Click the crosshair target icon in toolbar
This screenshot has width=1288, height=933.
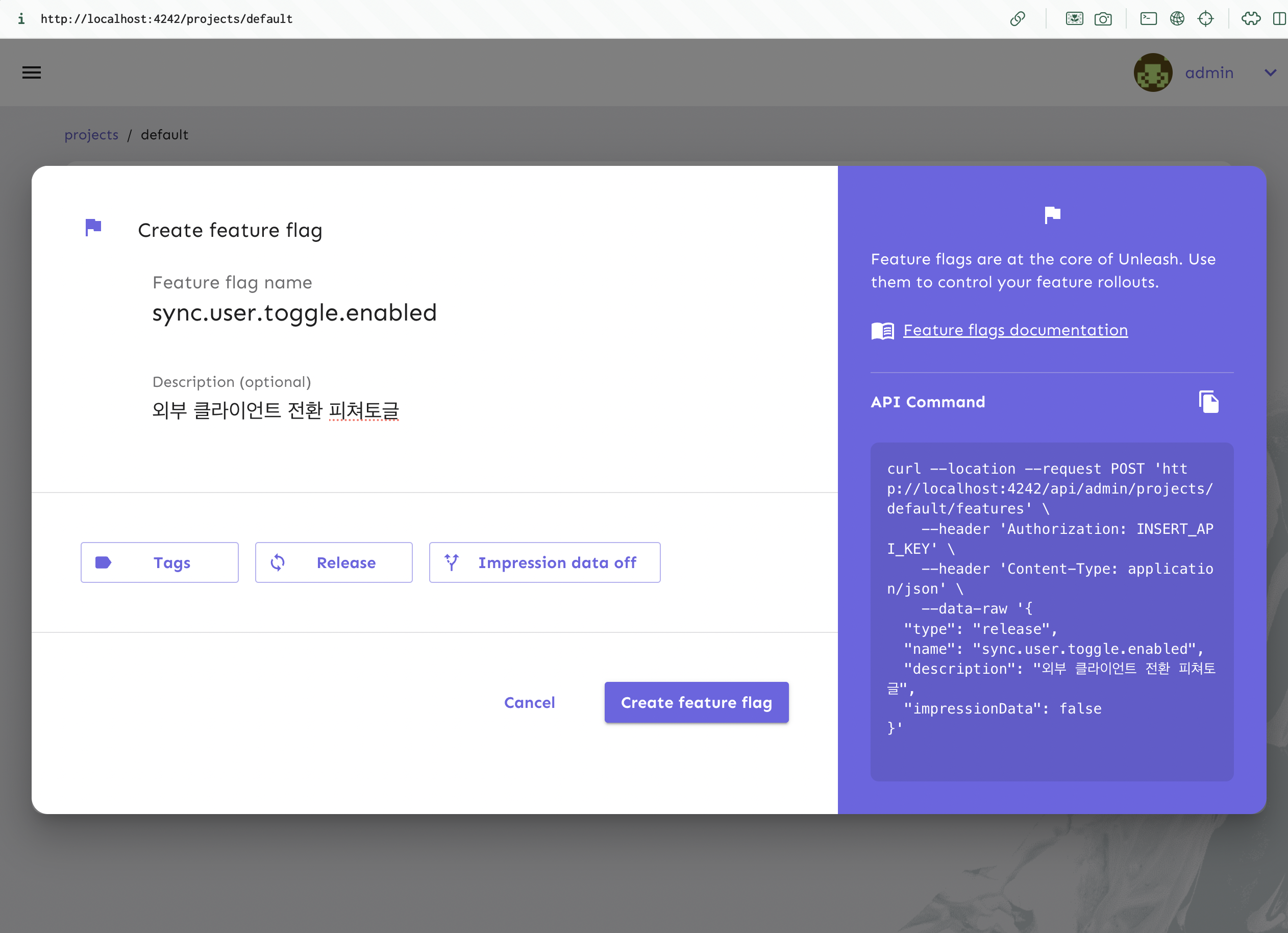pos(1205,19)
